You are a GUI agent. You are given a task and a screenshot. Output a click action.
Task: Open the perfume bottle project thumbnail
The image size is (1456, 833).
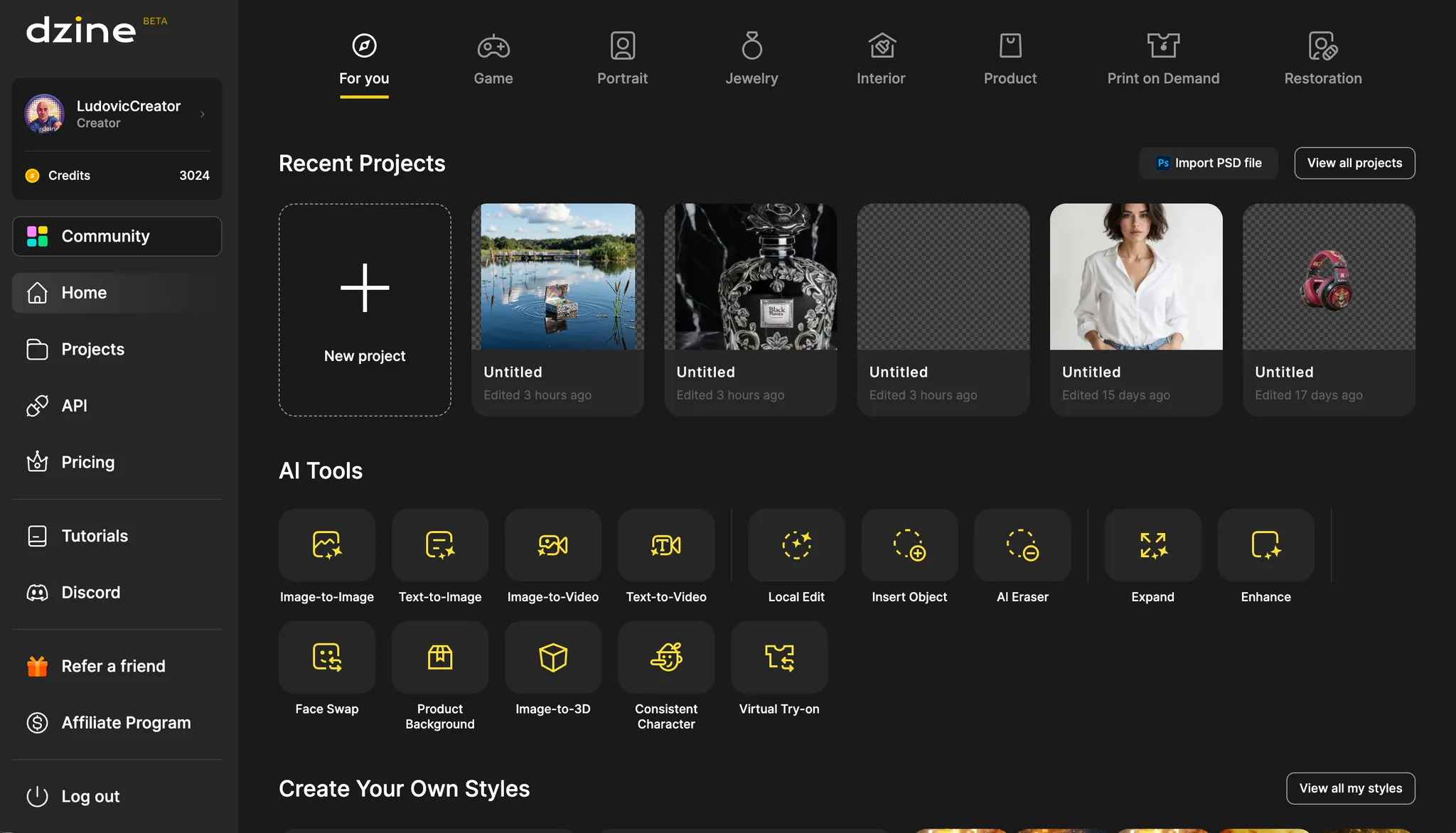[x=751, y=276]
